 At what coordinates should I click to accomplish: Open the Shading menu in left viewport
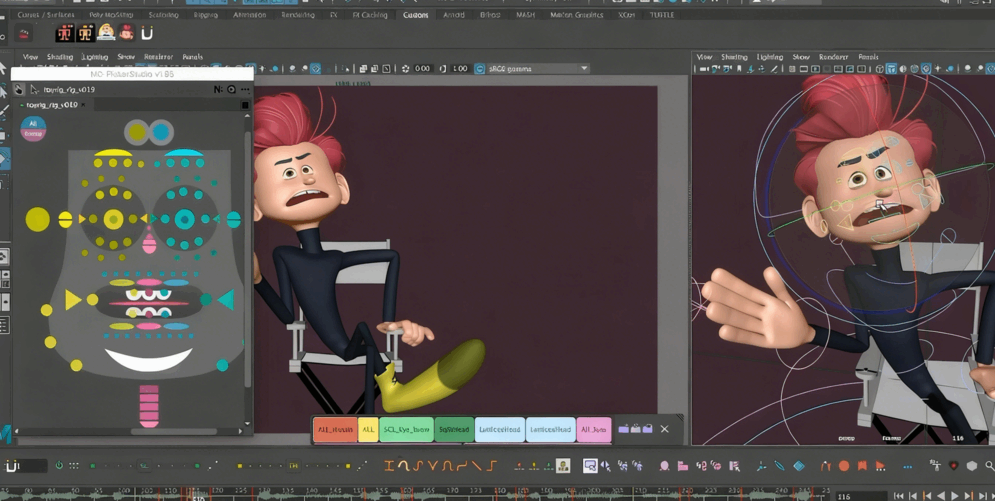coord(60,57)
